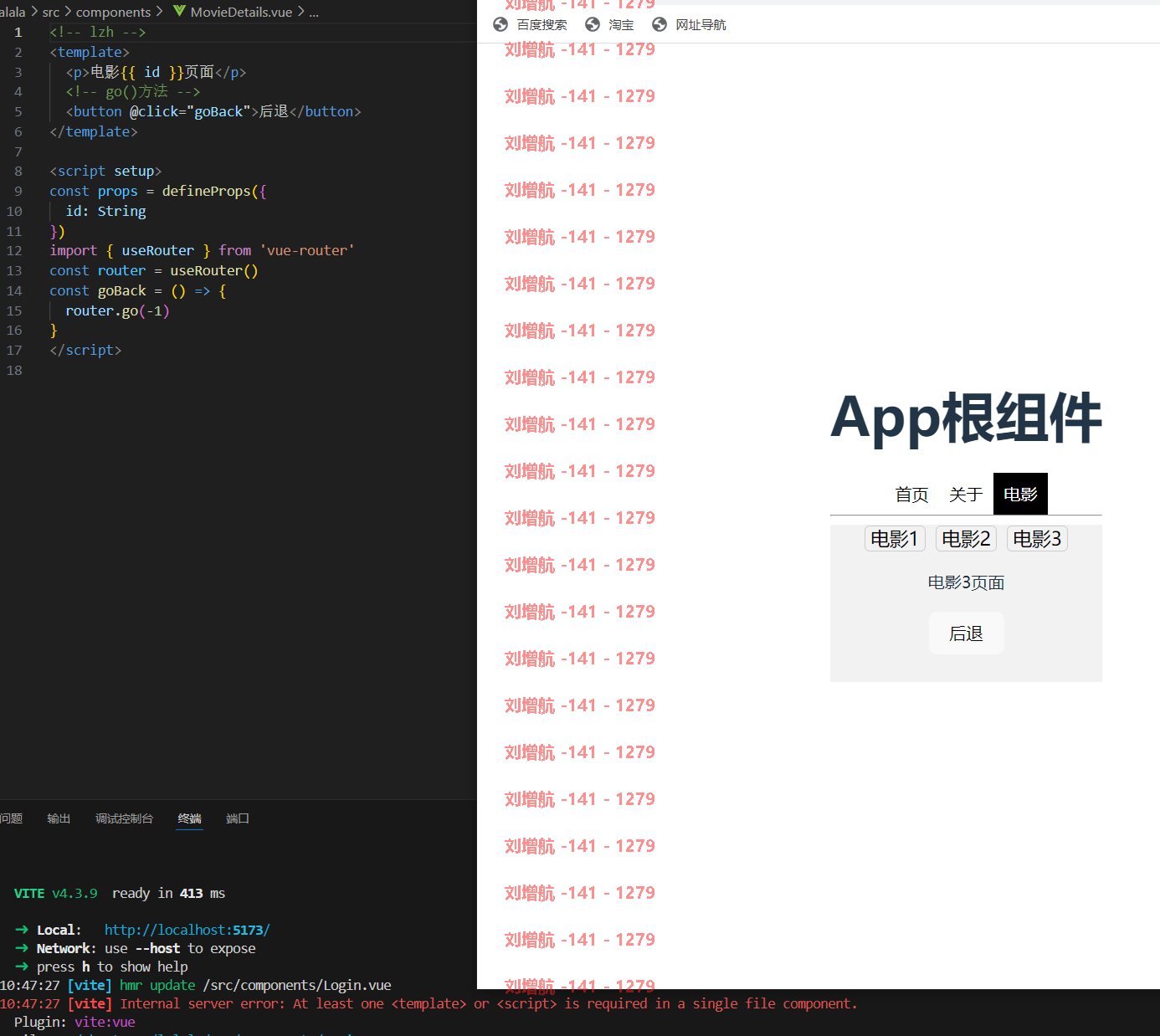
Task: Switch to the 终端 panel tab
Action: pos(190,818)
